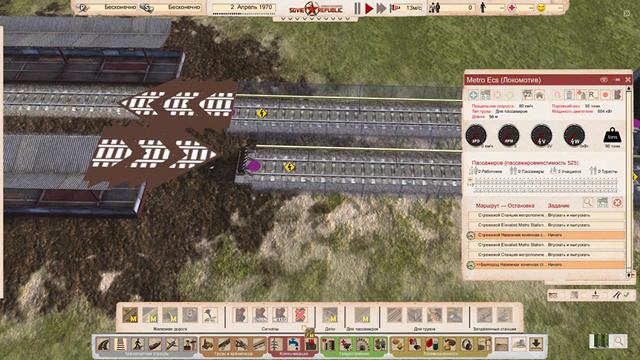
Task: Click the red dot record icon
Action: 605,95
